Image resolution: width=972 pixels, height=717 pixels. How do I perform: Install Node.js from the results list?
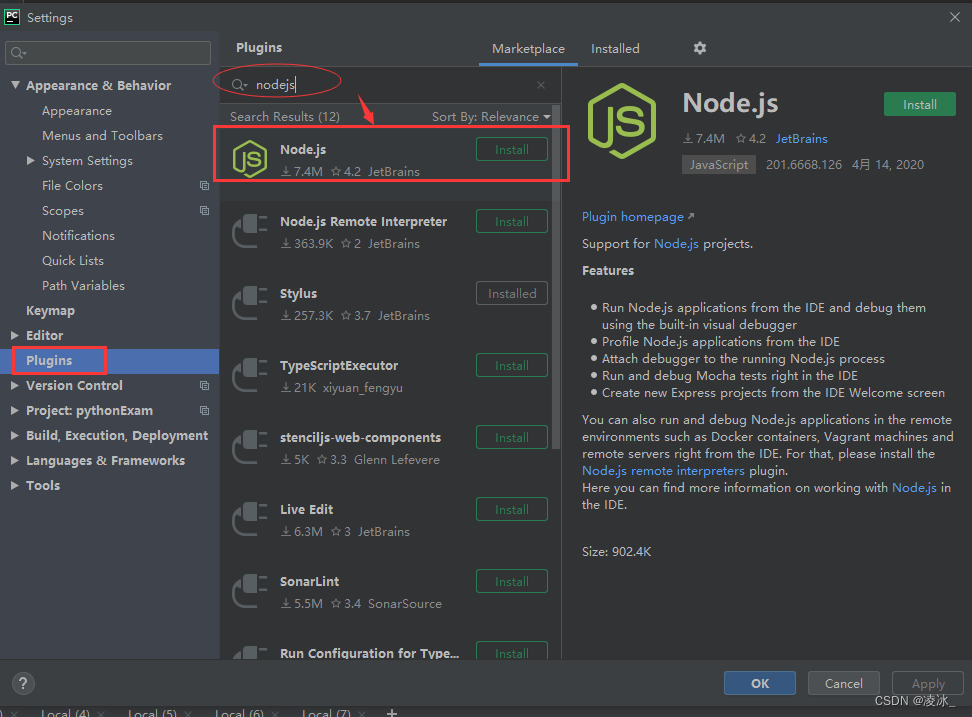[511, 149]
